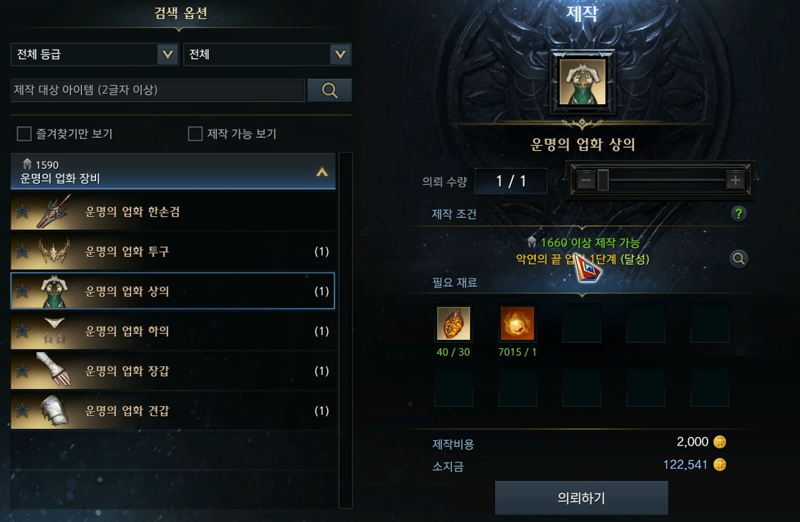Click the green question mark help icon
Viewport: 800px width, 522px height.
click(738, 214)
